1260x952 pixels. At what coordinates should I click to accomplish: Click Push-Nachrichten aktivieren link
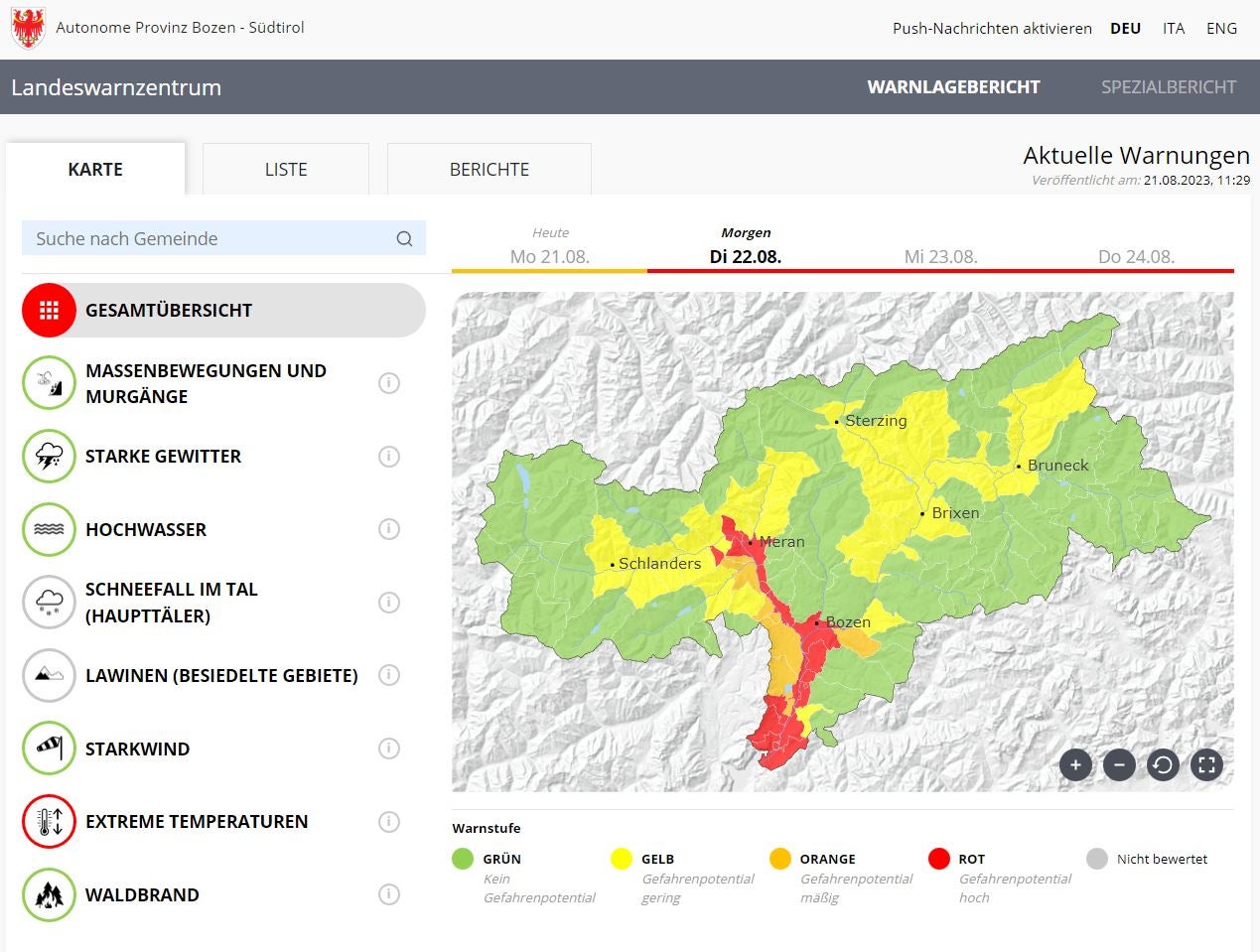992,29
